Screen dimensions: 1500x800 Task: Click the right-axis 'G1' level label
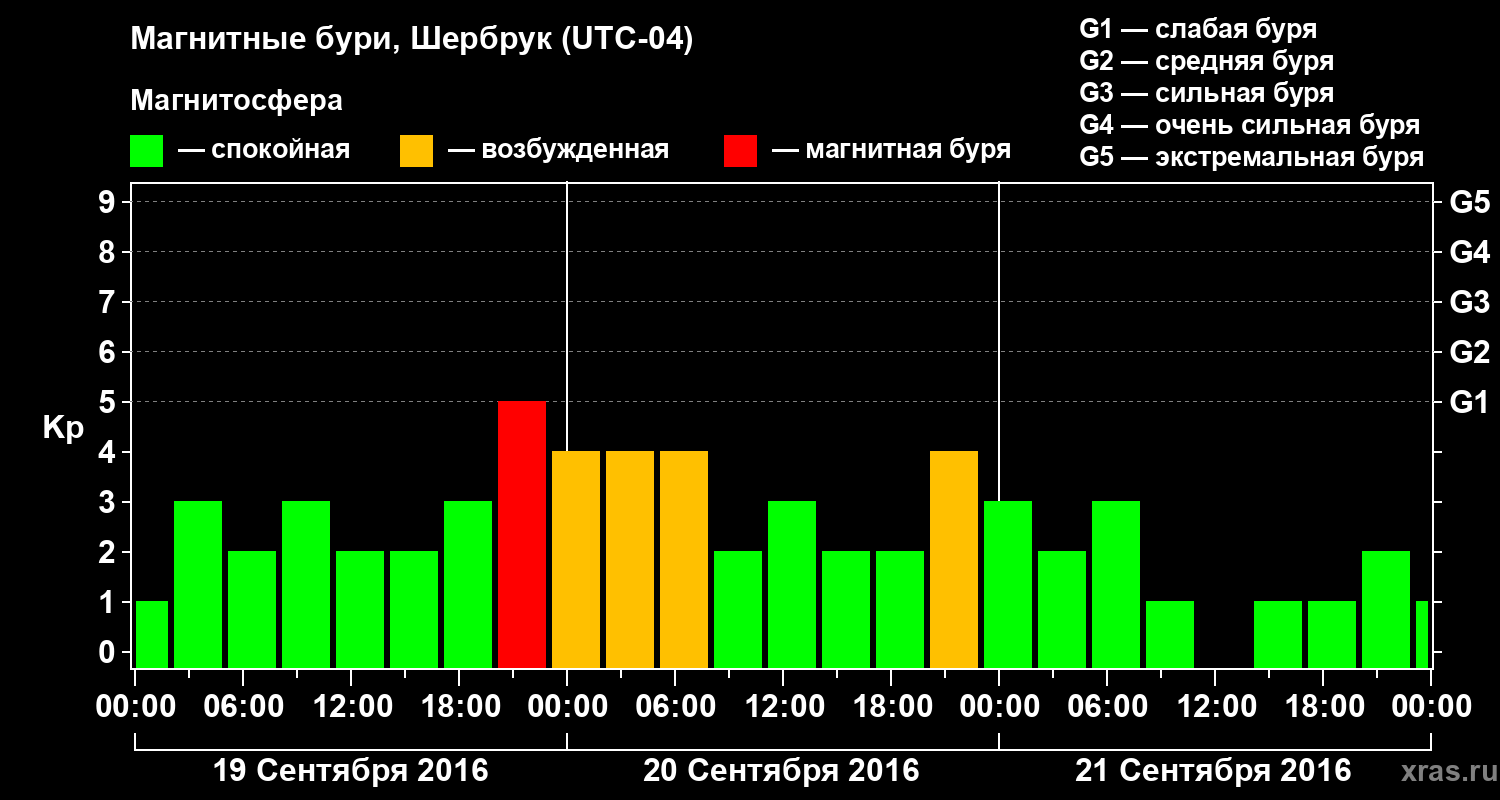click(1470, 402)
